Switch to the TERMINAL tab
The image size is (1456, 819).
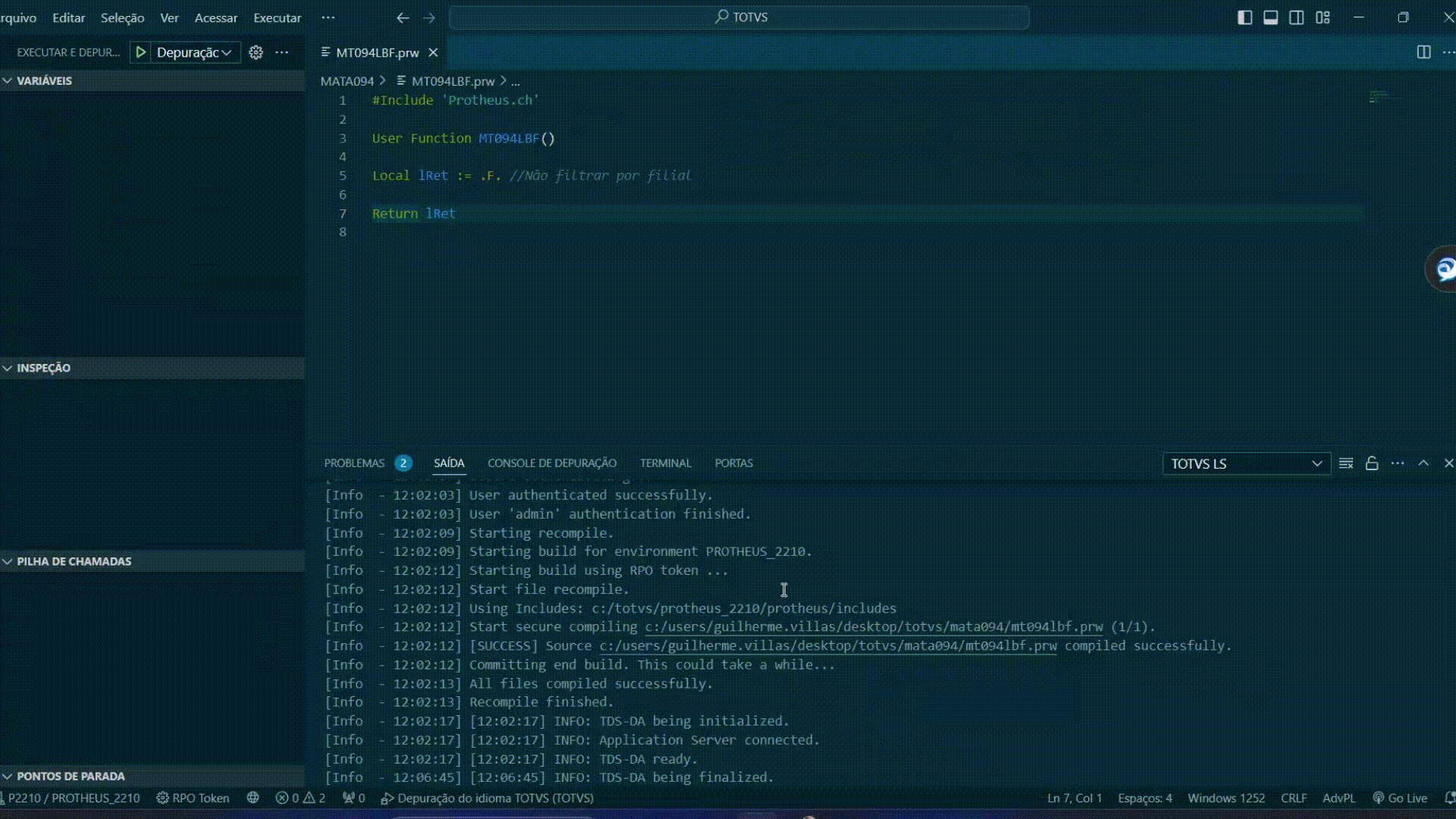[x=666, y=463]
